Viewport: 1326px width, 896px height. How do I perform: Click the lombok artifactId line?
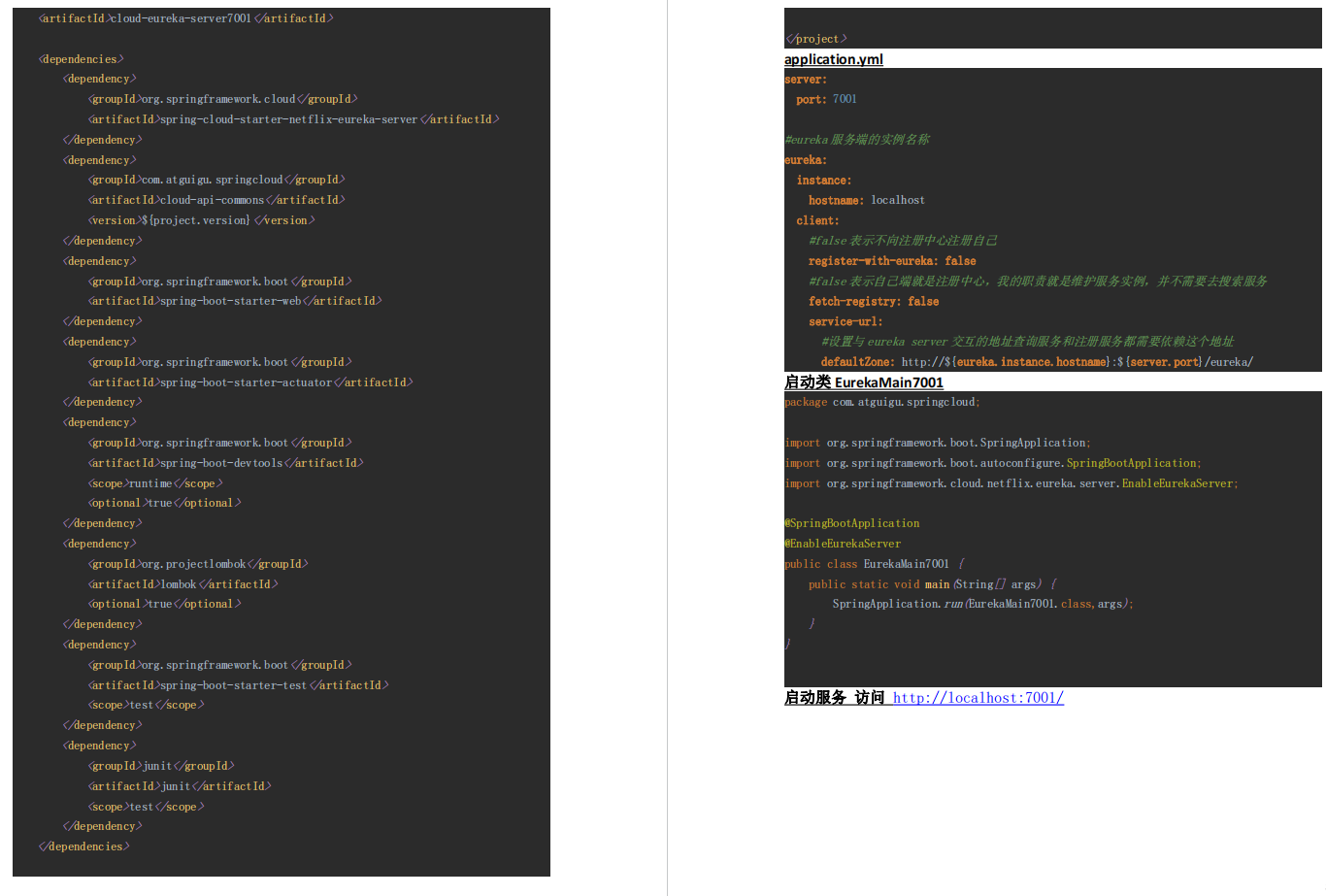(182, 584)
